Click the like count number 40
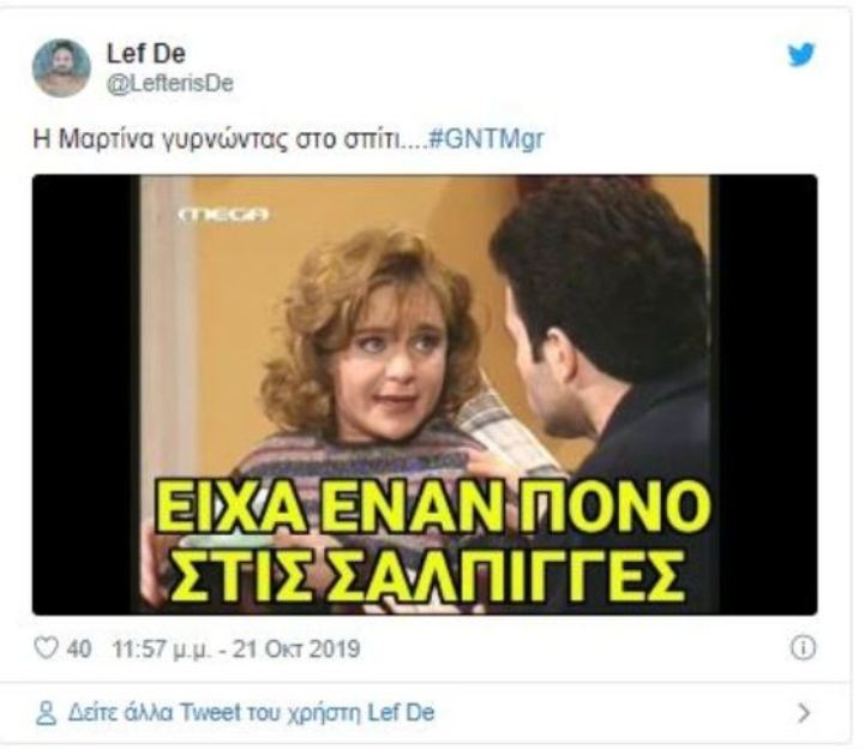864x754 pixels. pos(79,649)
